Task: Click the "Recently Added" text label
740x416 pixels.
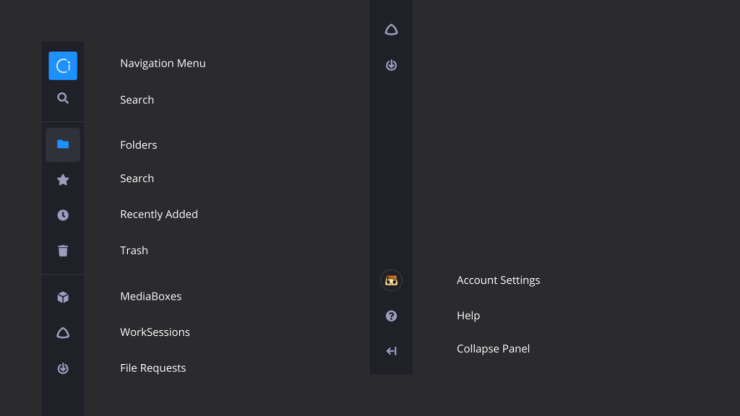Action: click(x=159, y=214)
